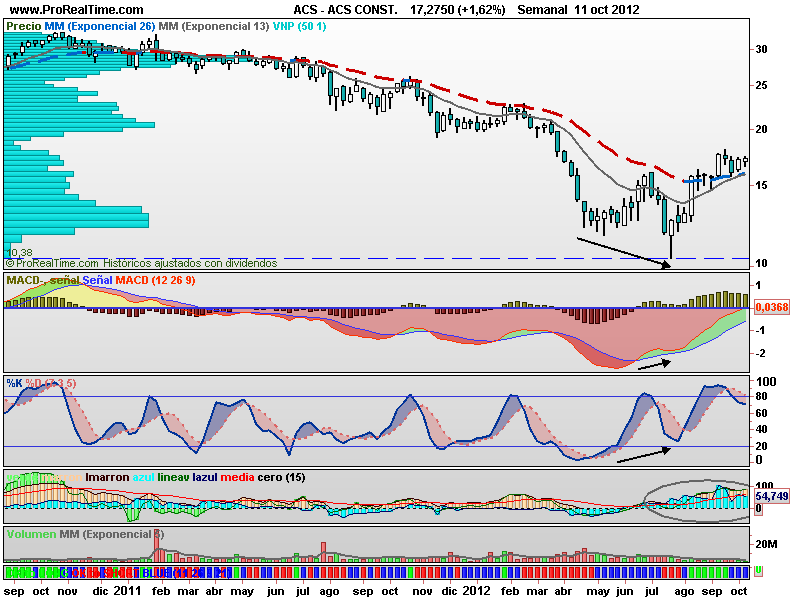
Task: Click the ProRealTime.com dividend-adjusted copyright notice
Action: pyautogui.click(x=142, y=264)
